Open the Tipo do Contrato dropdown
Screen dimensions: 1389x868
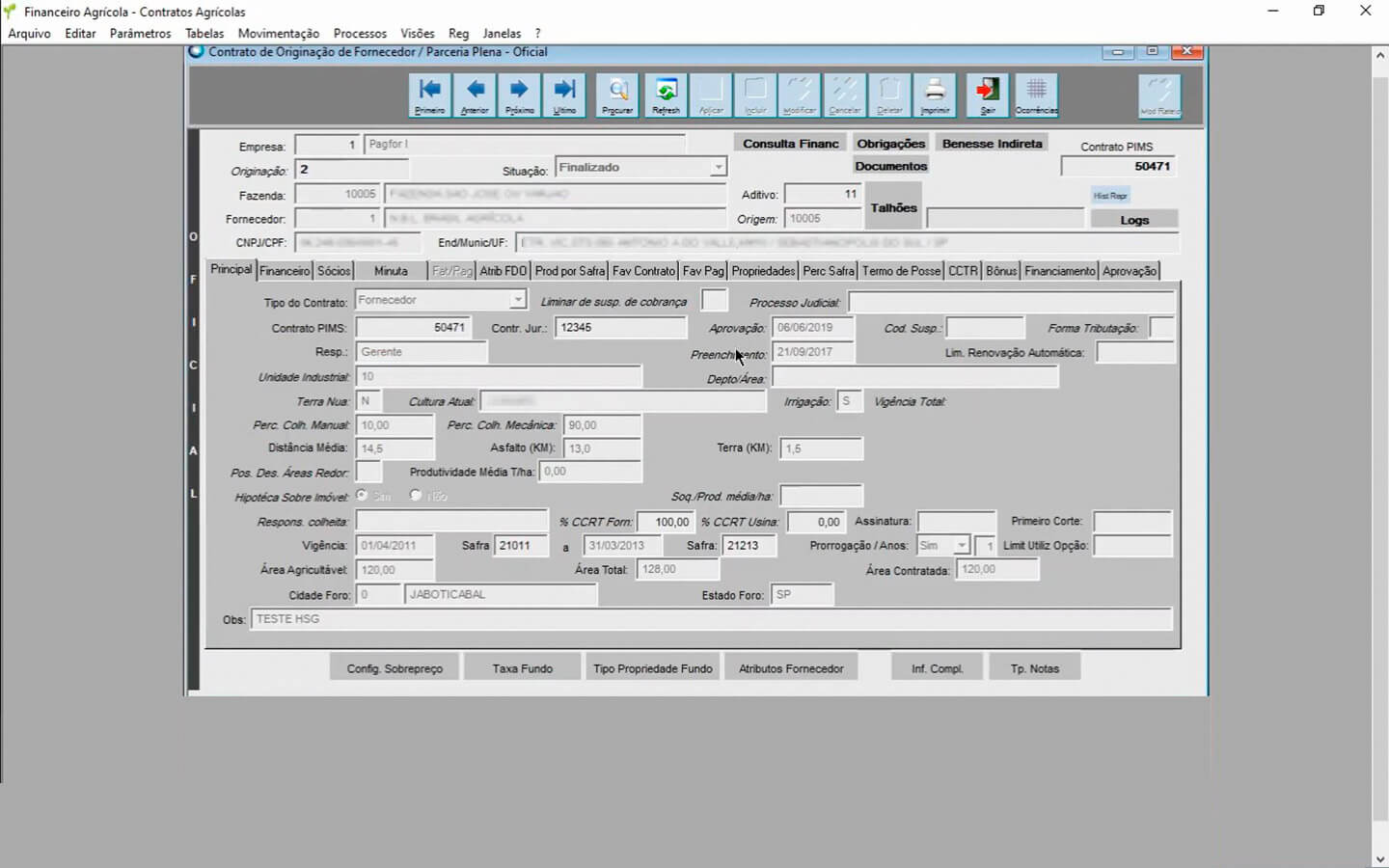pyautogui.click(x=518, y=301)
